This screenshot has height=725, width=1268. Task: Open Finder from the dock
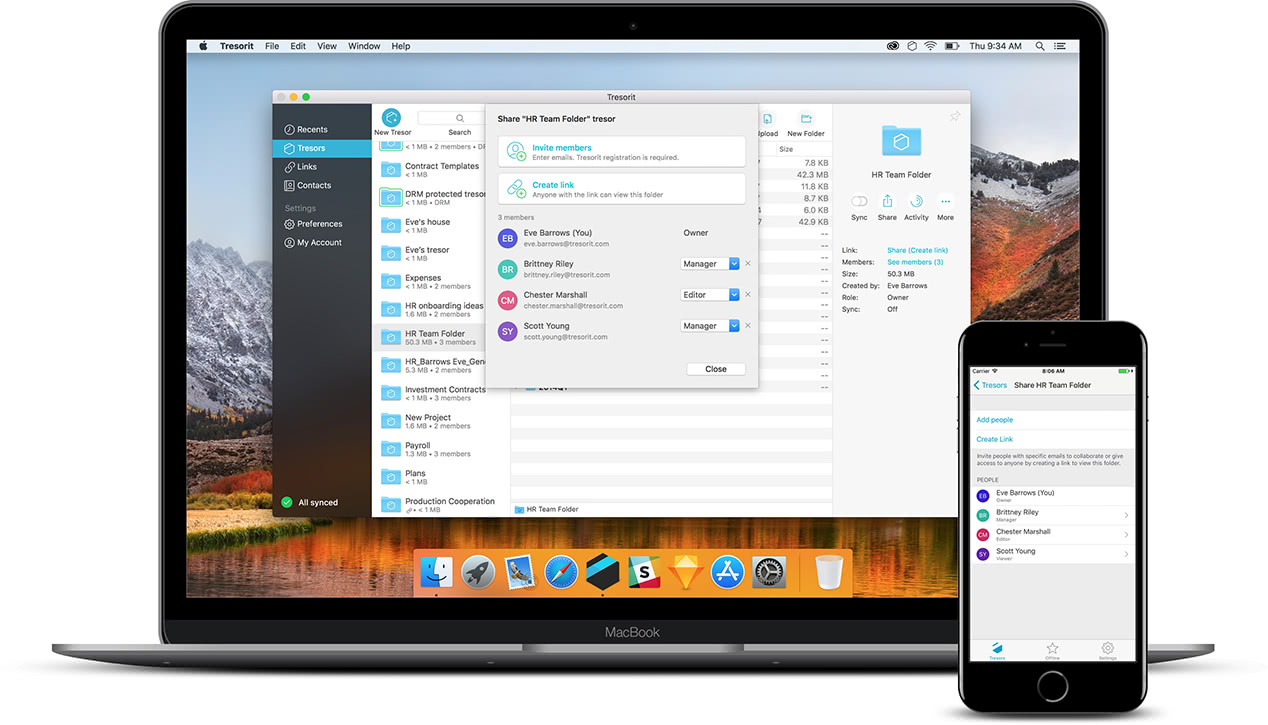click(x=436, y=572)
